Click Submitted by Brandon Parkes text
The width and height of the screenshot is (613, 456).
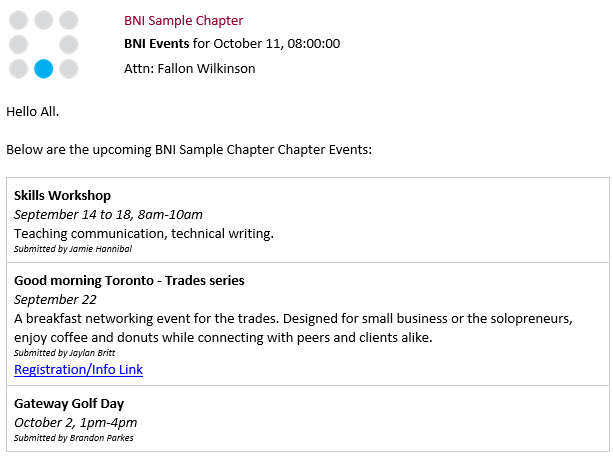[73, 438]
